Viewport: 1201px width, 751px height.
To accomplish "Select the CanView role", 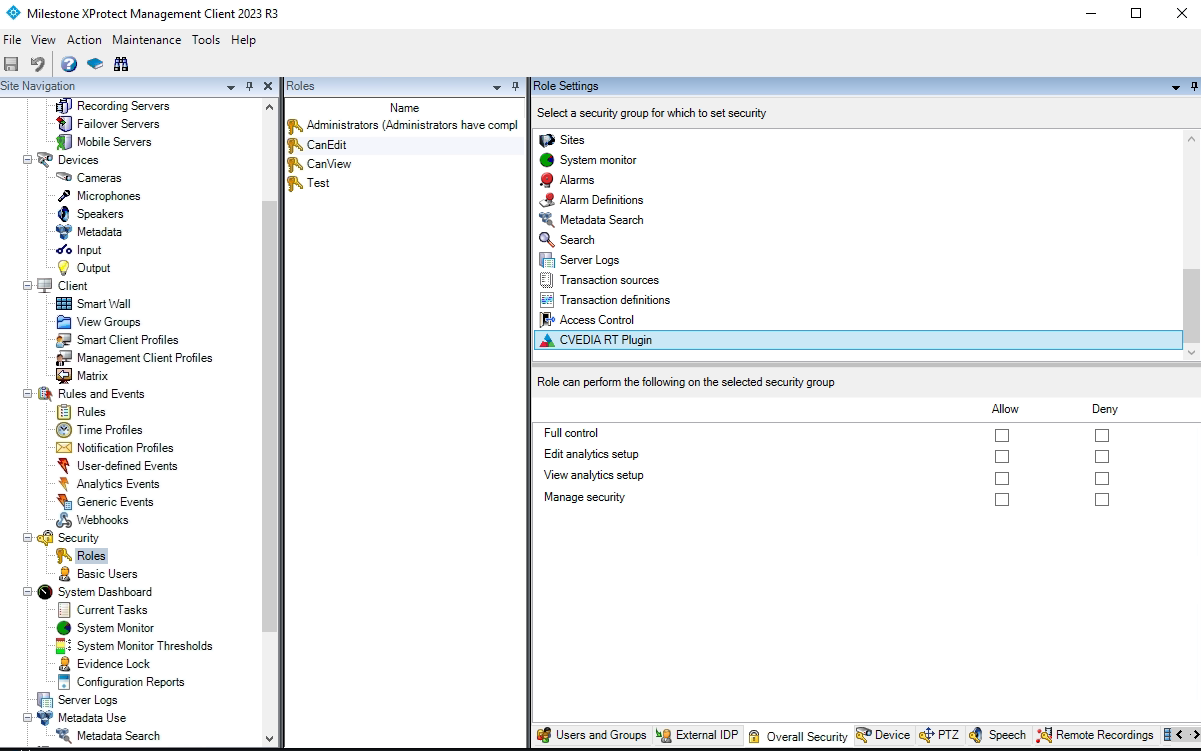I will 329,164.
